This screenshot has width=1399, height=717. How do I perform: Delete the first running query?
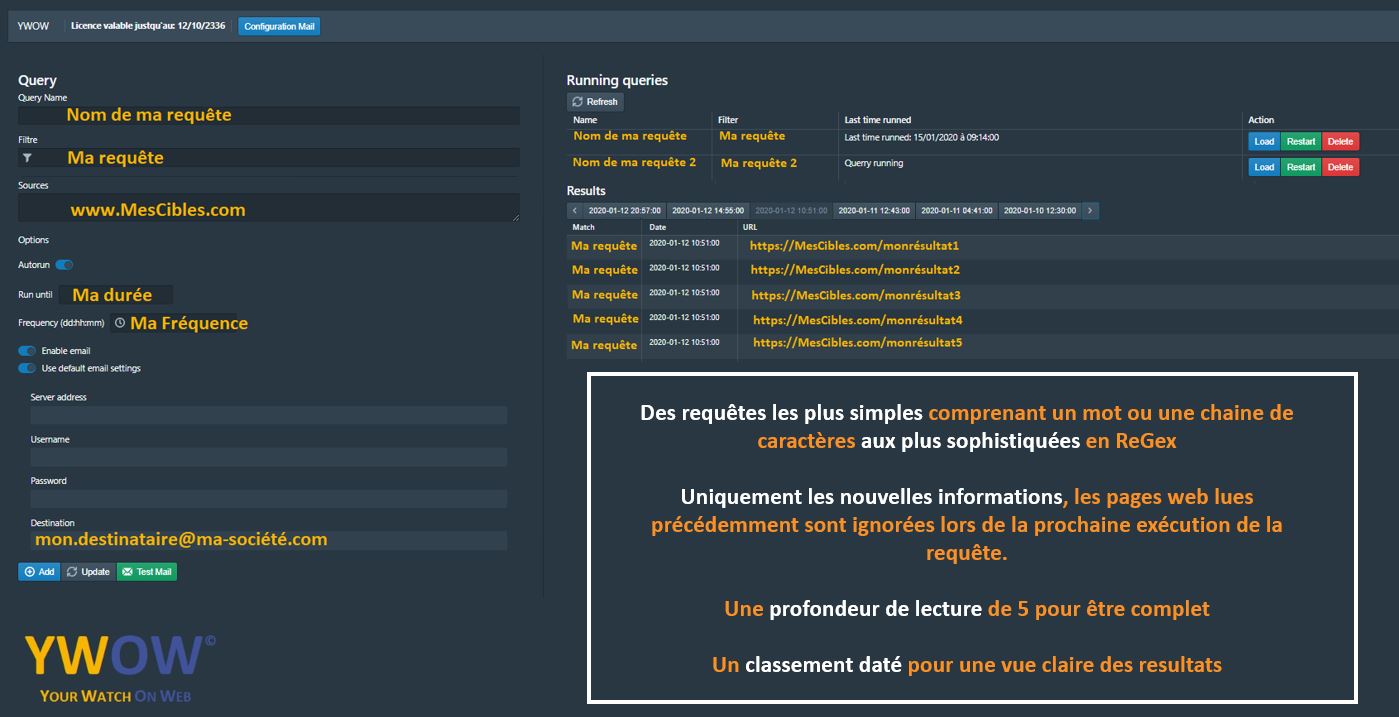(1340, 142)
